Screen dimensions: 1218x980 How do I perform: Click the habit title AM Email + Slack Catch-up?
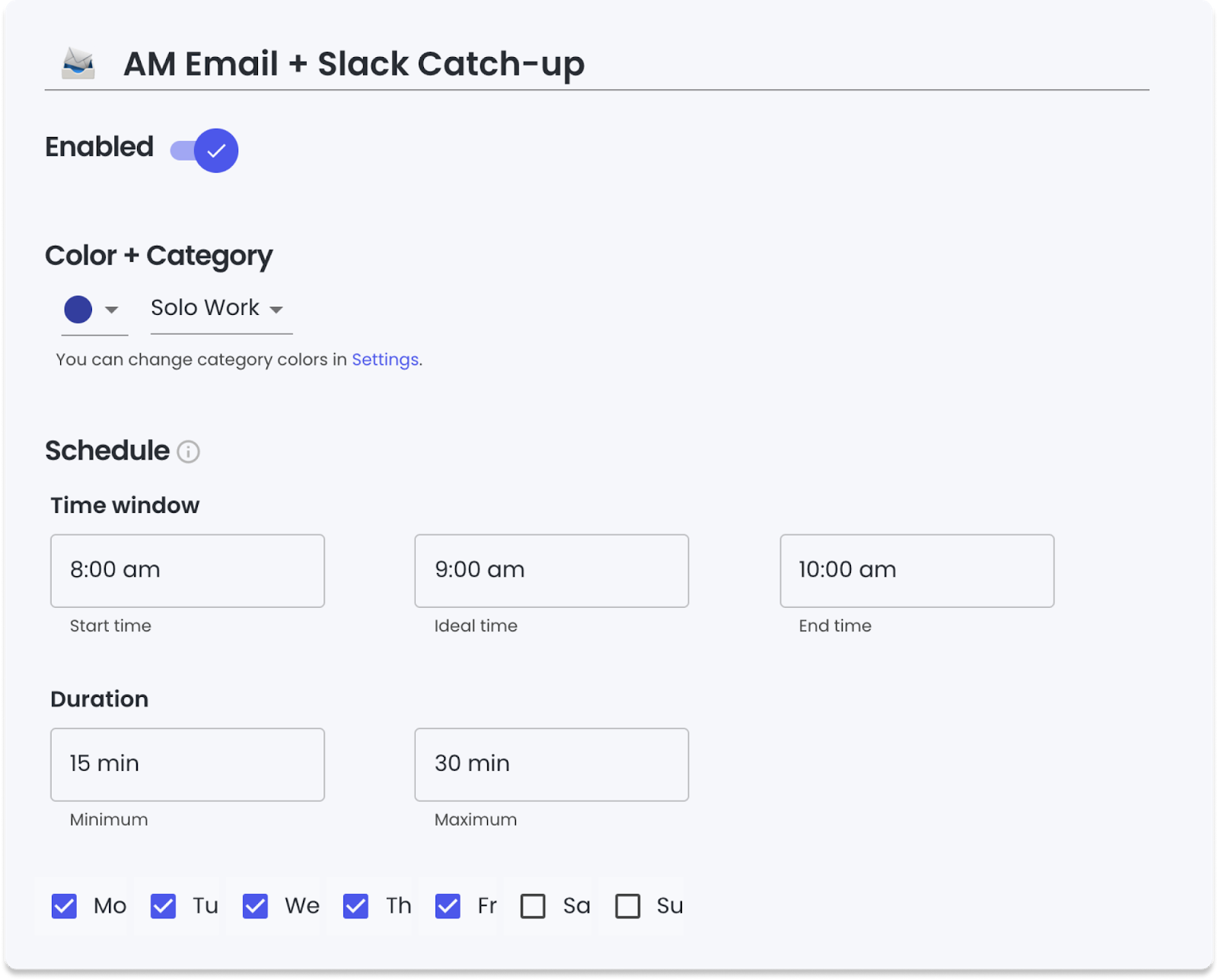click(x=354, y=64)
